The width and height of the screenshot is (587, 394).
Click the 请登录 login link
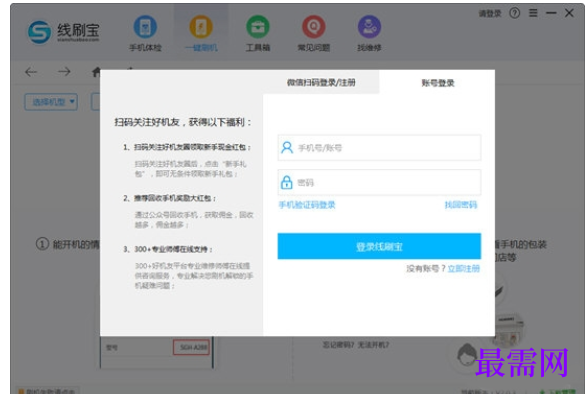click(490, 14)
